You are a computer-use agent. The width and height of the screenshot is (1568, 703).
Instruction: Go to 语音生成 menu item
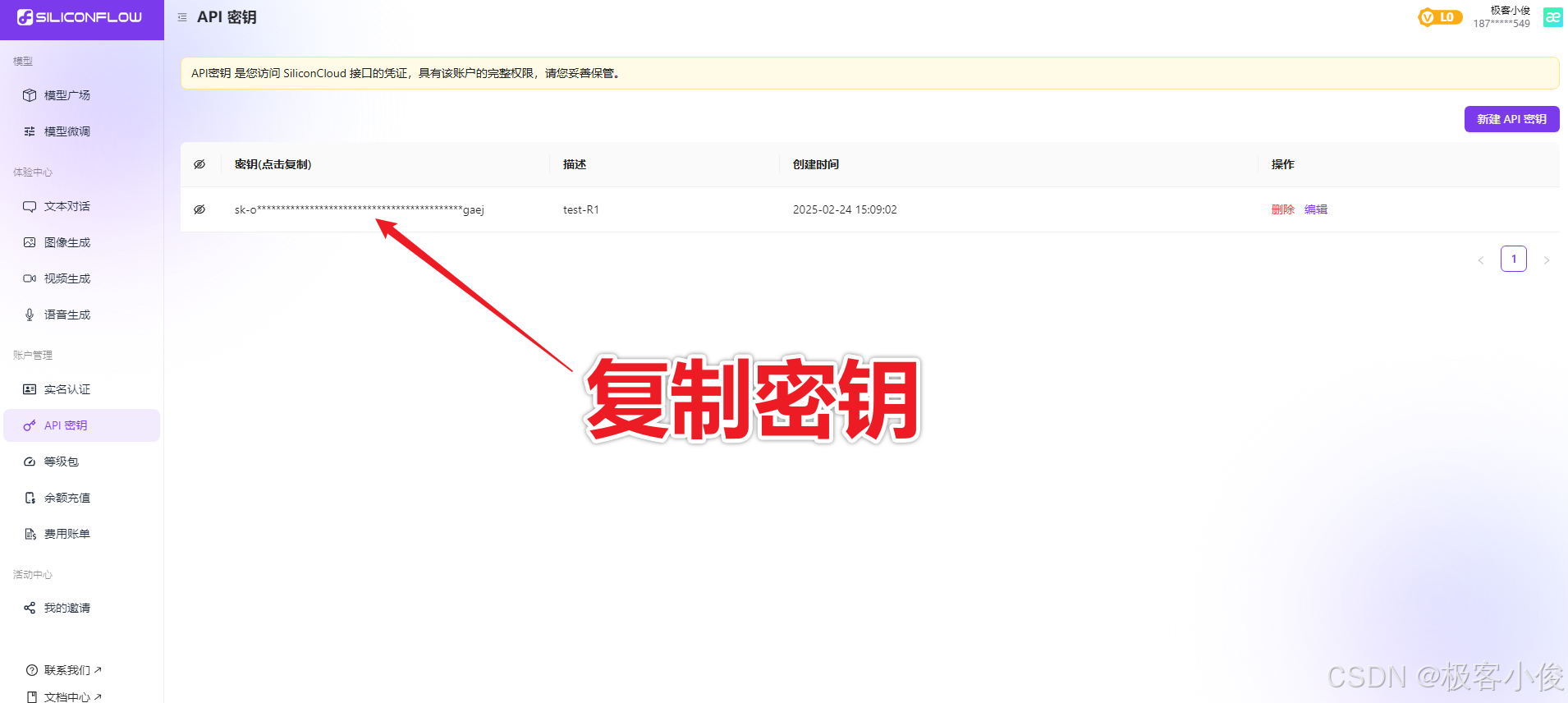pyautogui.click(x=82, y=315)
